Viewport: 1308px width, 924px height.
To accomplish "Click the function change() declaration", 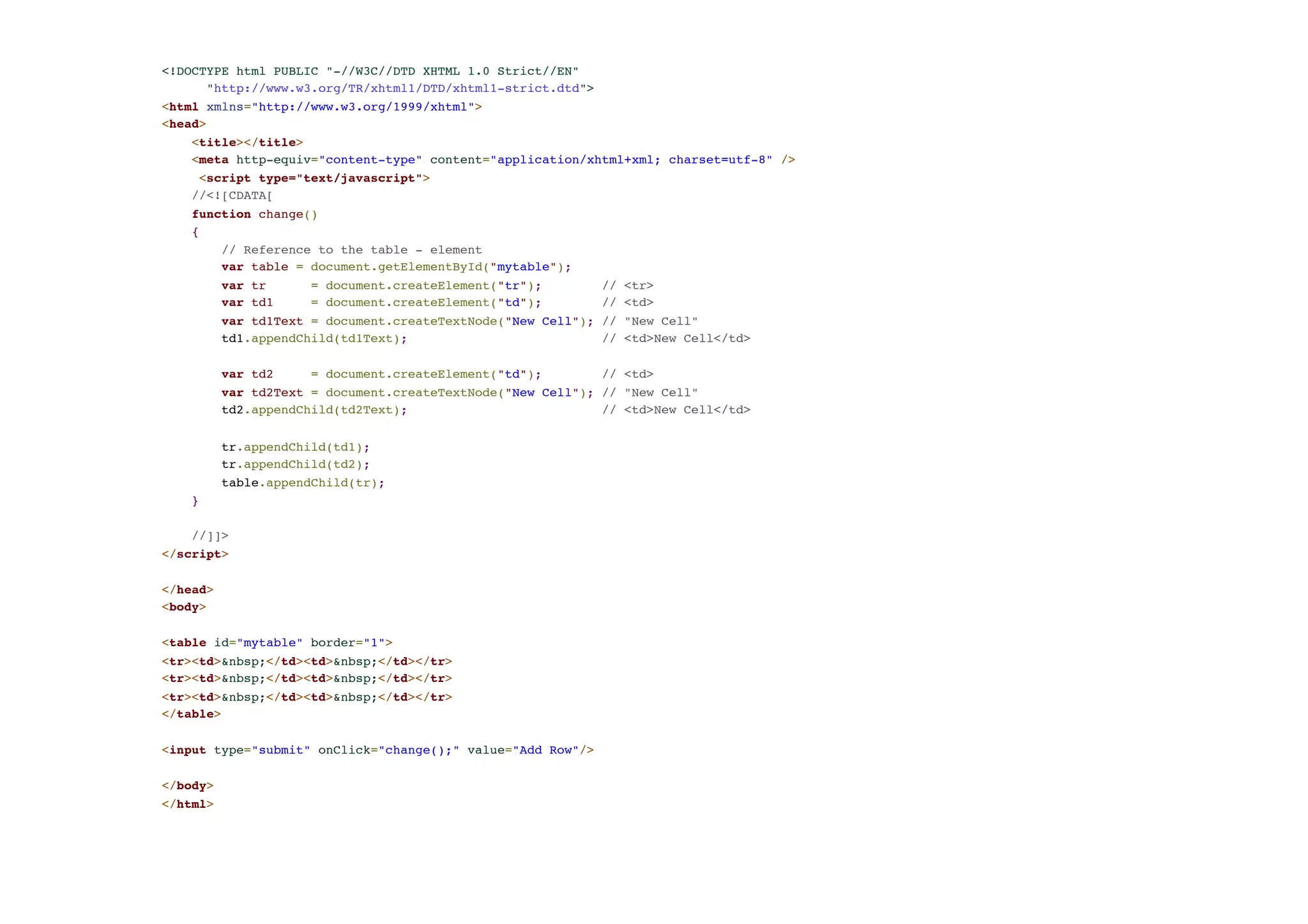I will [x=255, y=214].
